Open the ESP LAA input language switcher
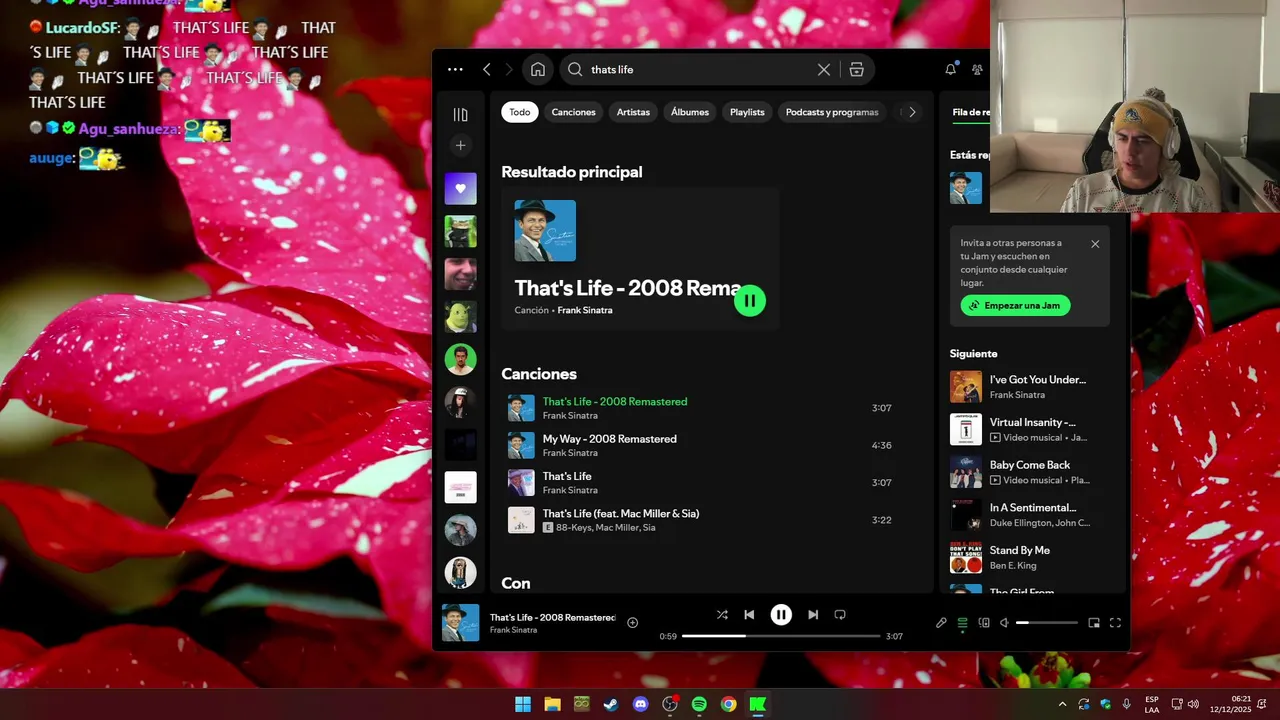Viewport: 1280px width, 720px height. [x=1152, y=704]
